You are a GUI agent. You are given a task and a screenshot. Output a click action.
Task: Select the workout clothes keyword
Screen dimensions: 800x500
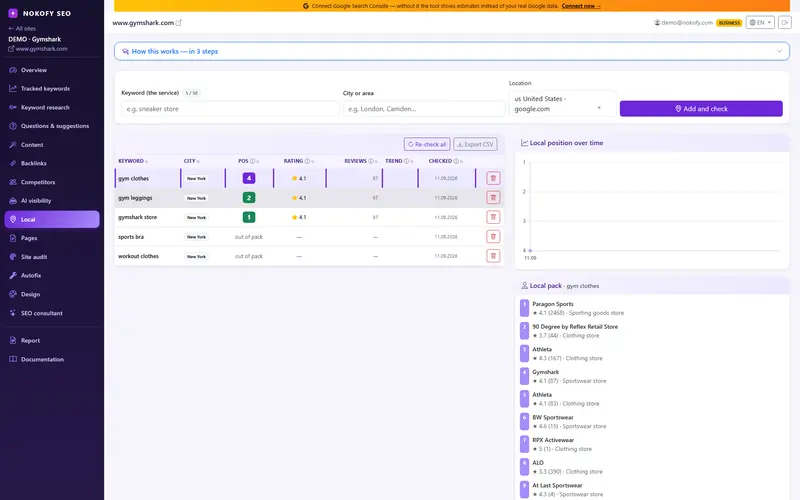coord(138,256)
